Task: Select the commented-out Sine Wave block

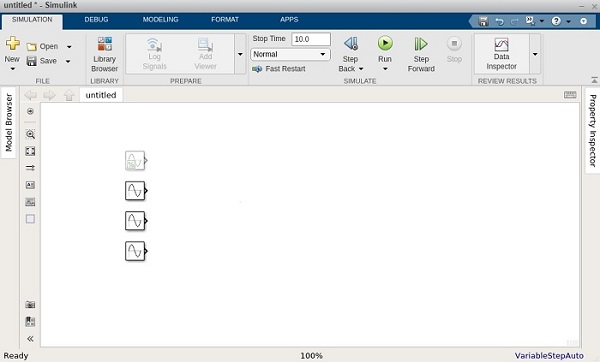Action: tap(135, 161)
